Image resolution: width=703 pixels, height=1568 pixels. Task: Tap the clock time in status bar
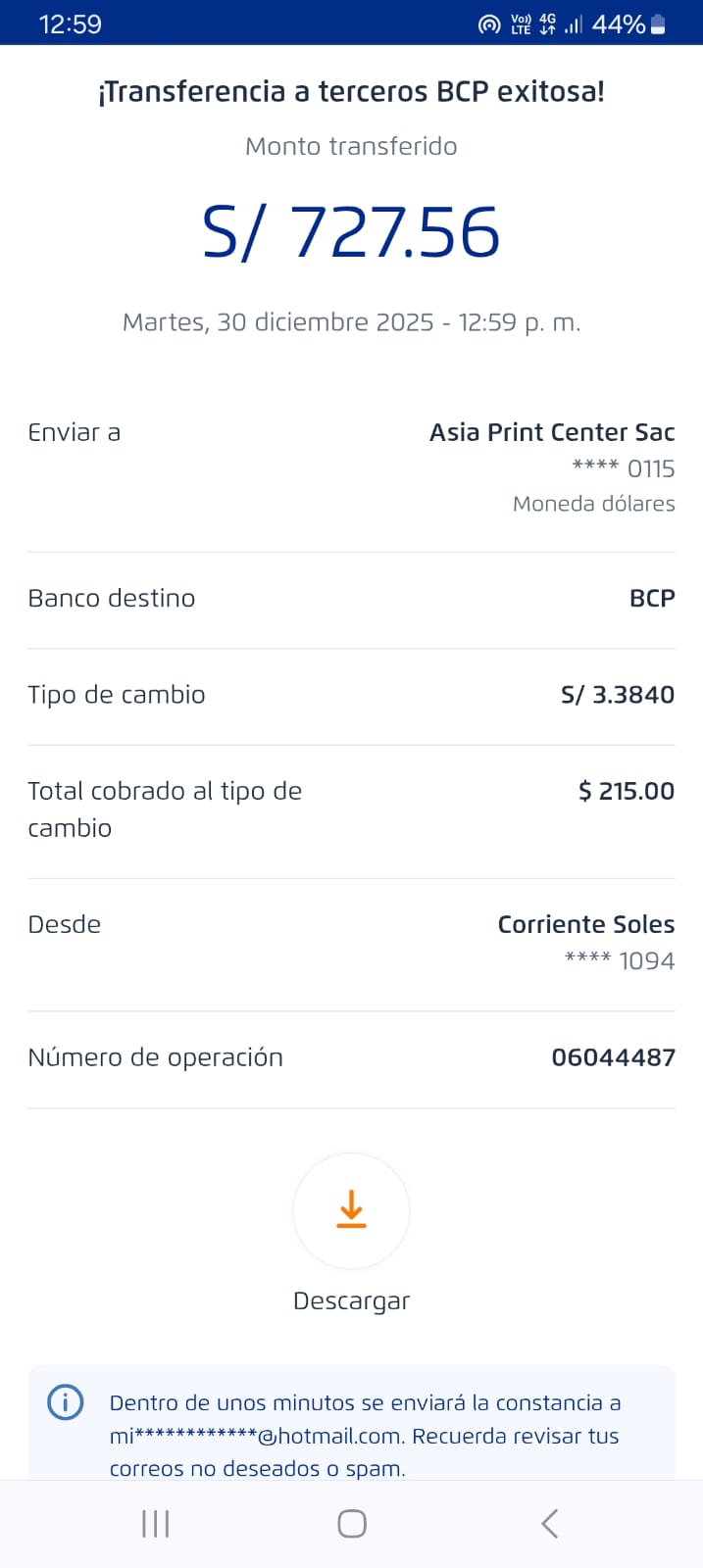click(70, 24)
